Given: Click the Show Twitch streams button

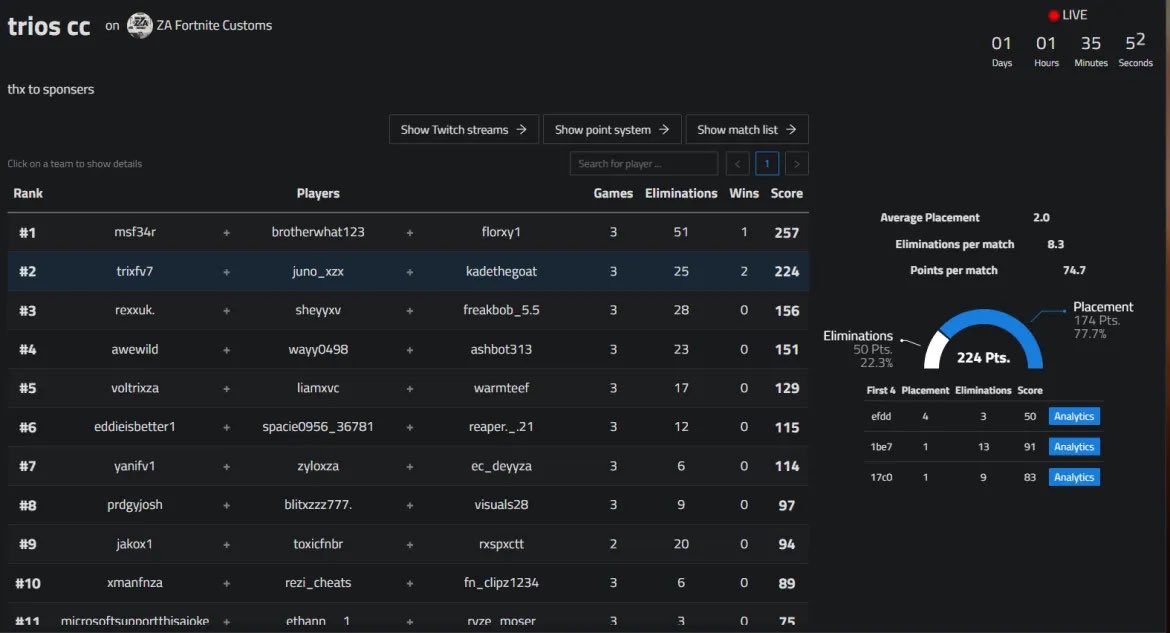Looking at the screenshot, I should pyautogui.click(x=463, y=129).
